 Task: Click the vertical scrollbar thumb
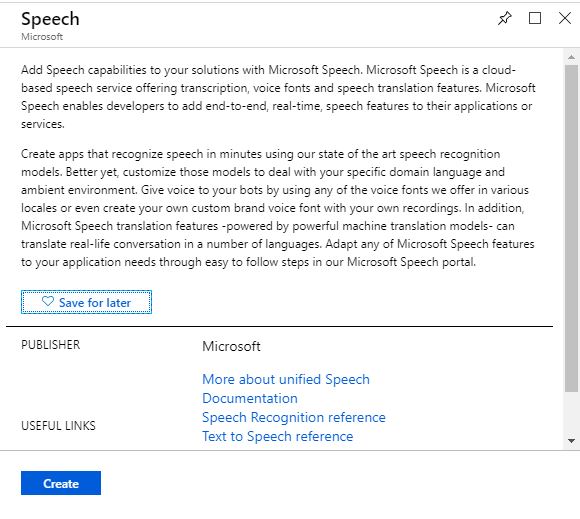571,228
